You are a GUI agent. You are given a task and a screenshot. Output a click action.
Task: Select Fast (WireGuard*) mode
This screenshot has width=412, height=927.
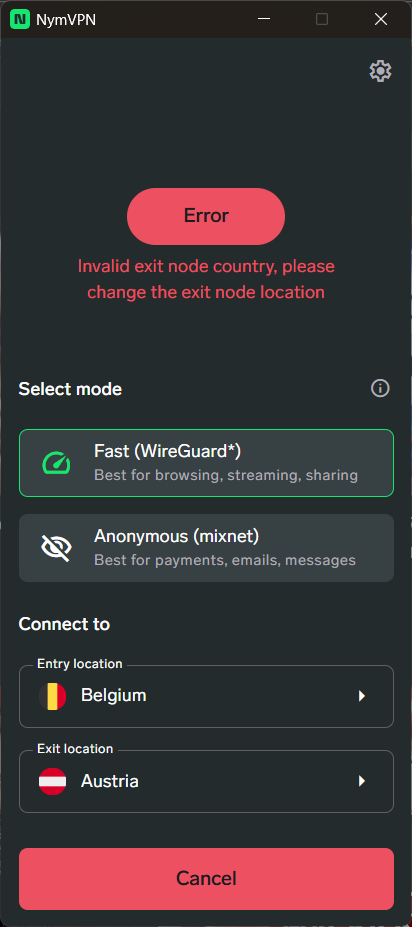[206, 463]
